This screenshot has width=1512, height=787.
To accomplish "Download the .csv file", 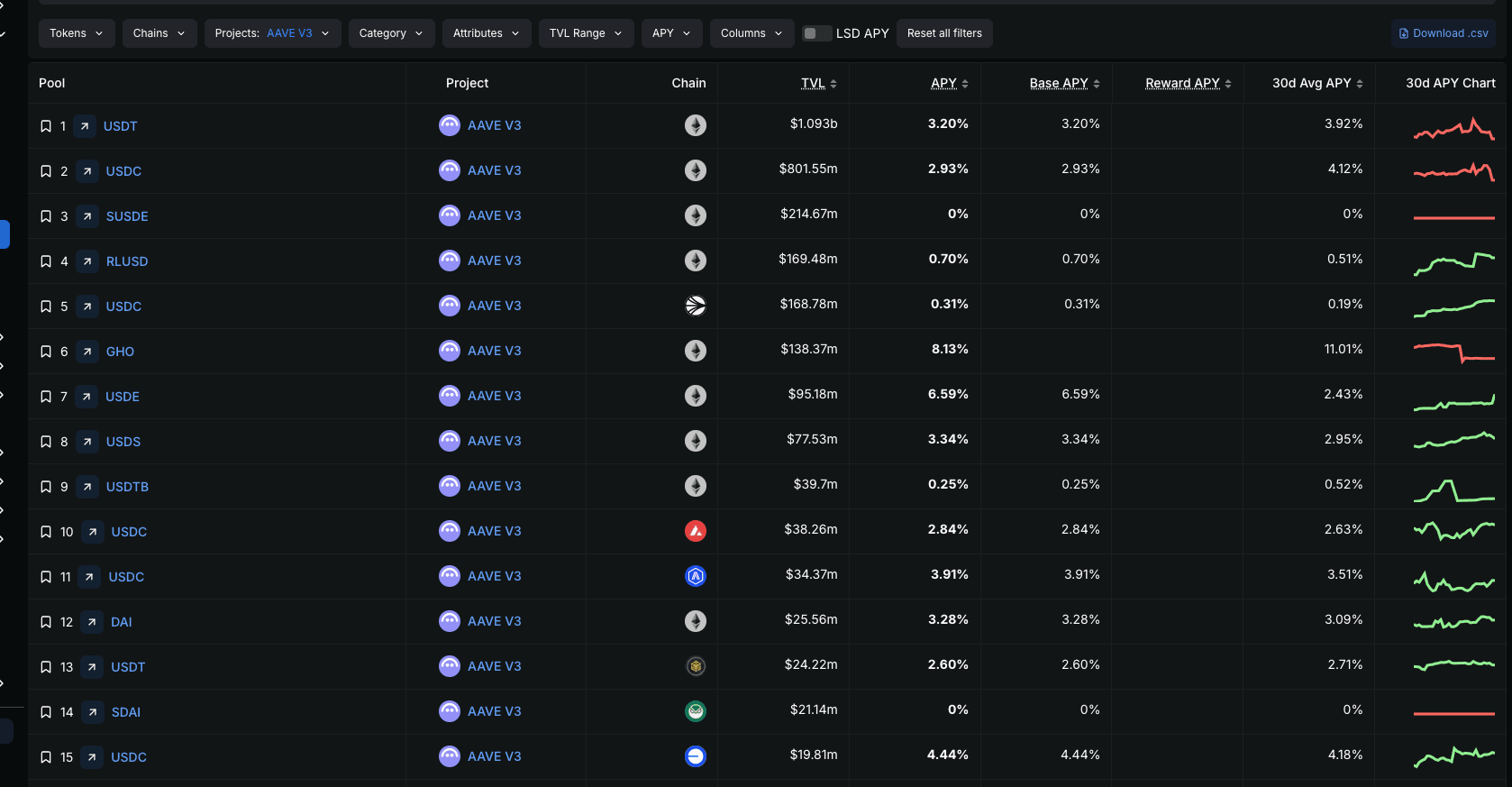I will pyautogui.click(x=1444, y=33).
